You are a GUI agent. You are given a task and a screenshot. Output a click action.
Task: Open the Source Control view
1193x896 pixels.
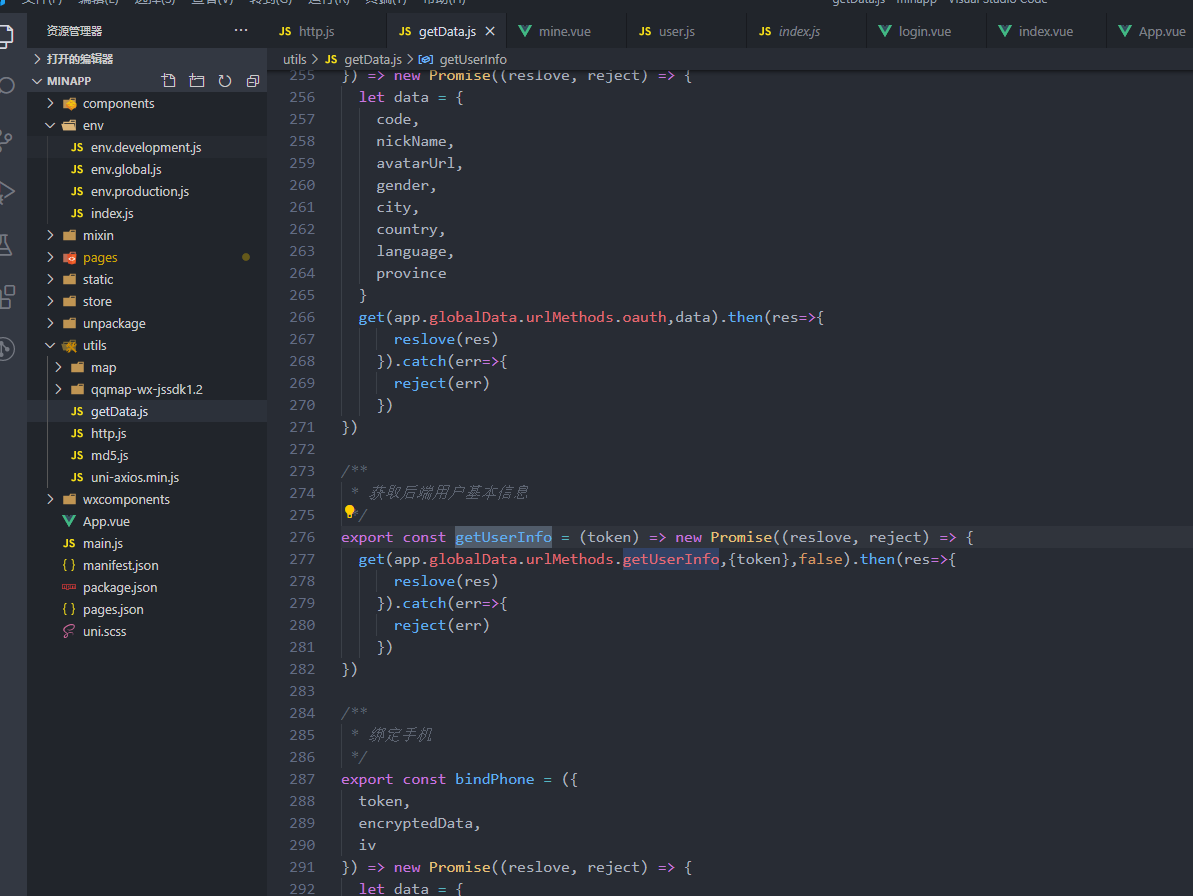click(x=7, y=139)
